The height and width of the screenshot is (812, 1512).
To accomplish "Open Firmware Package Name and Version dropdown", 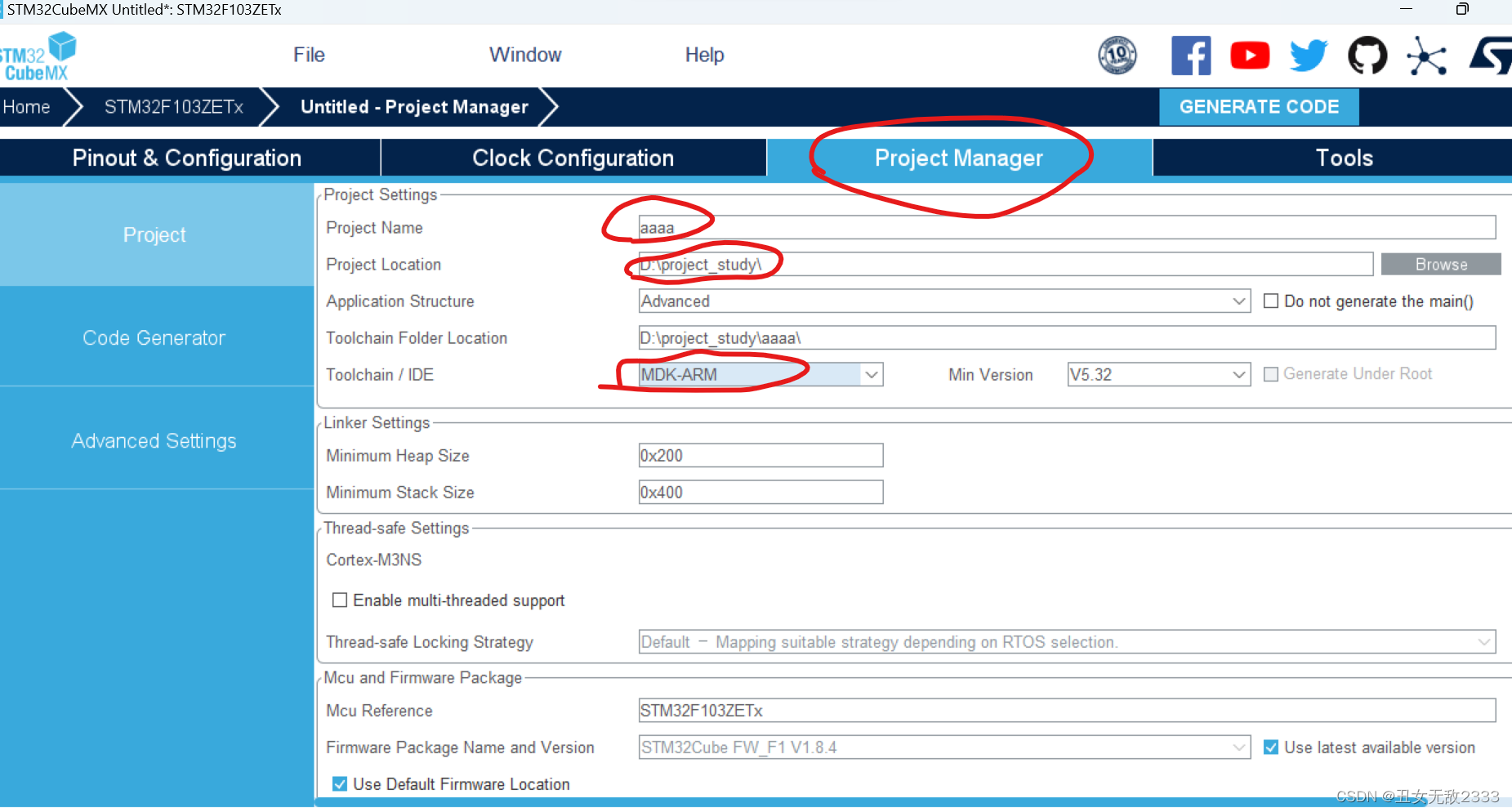I will [944, 747].
